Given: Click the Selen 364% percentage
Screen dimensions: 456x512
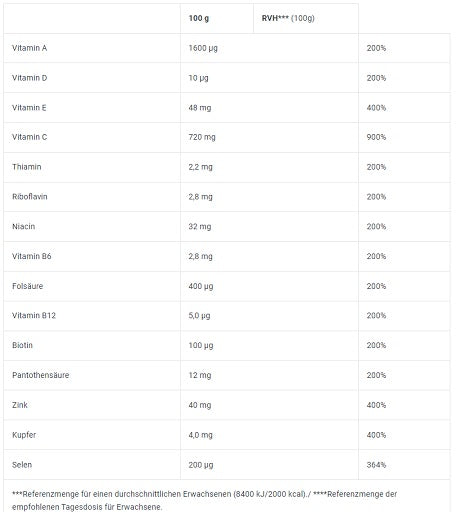Looking at the screenshot, I should click(x=376, y=465).
